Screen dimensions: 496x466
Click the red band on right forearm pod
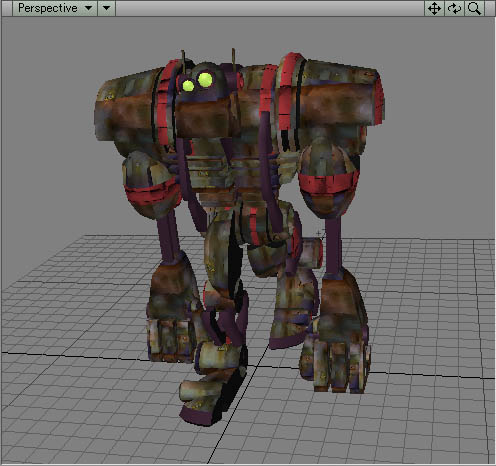coord(328,184)
